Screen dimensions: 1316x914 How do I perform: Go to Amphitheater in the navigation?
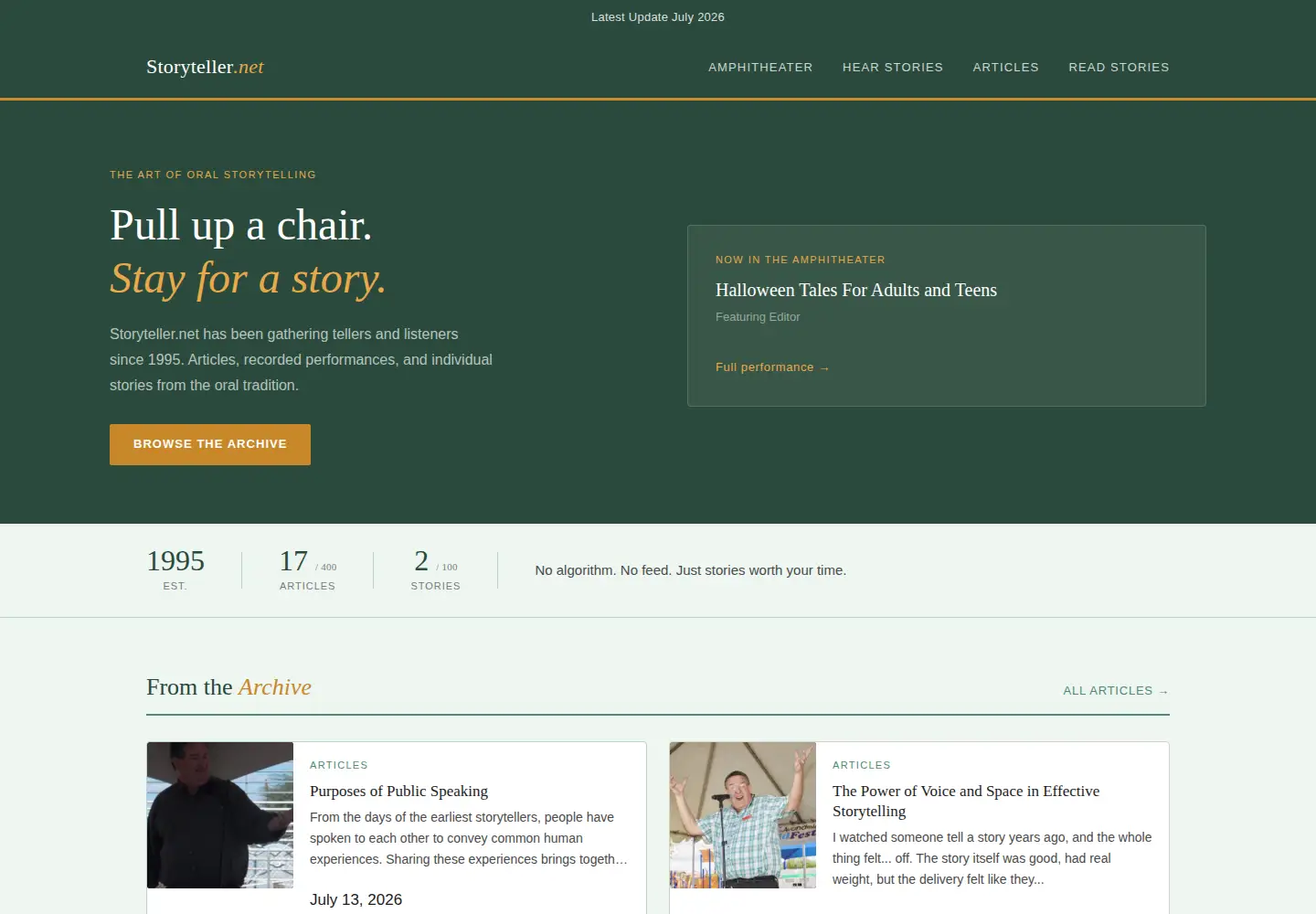pyautogui.click(x=760, y=68)
